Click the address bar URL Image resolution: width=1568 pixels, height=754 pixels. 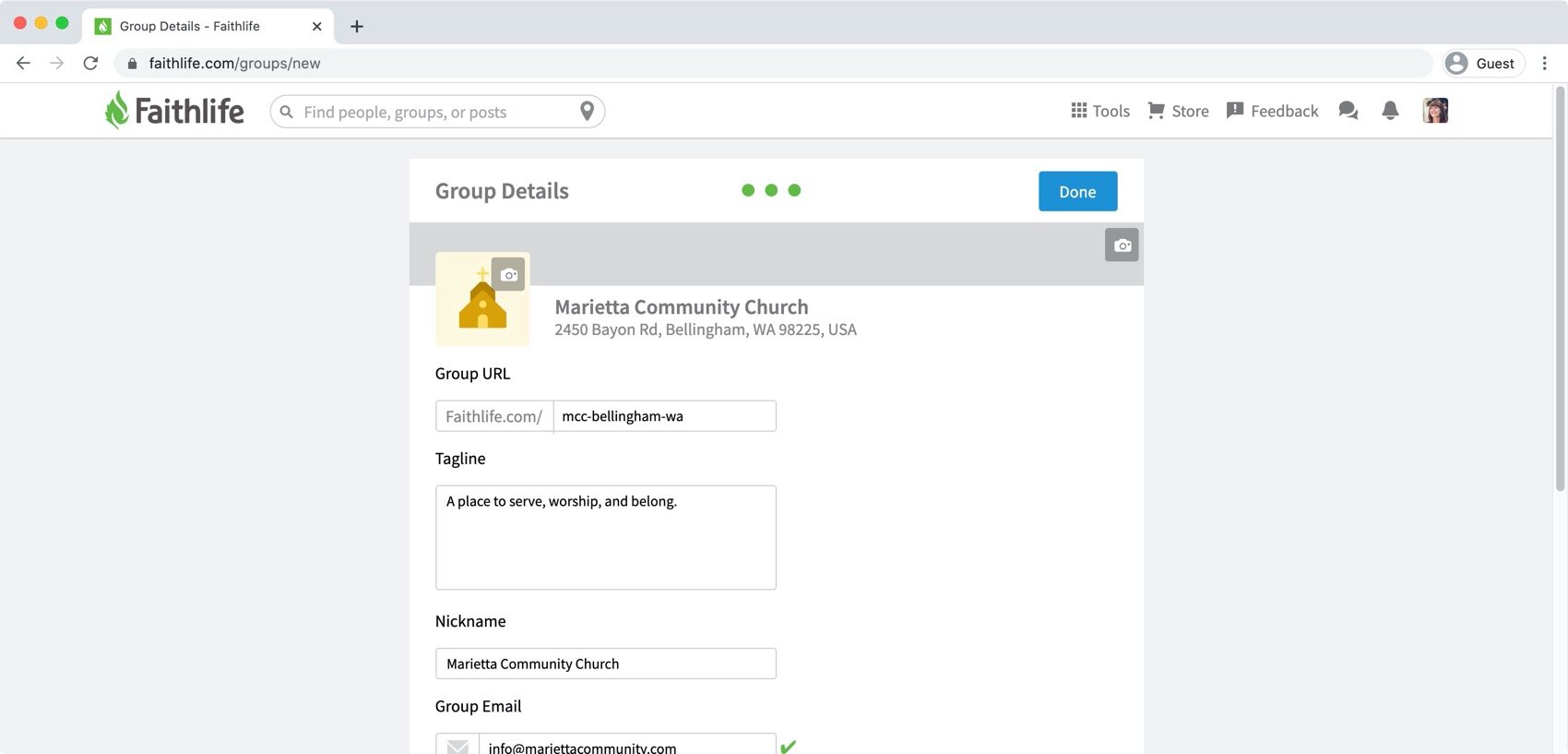pos(234,63)
